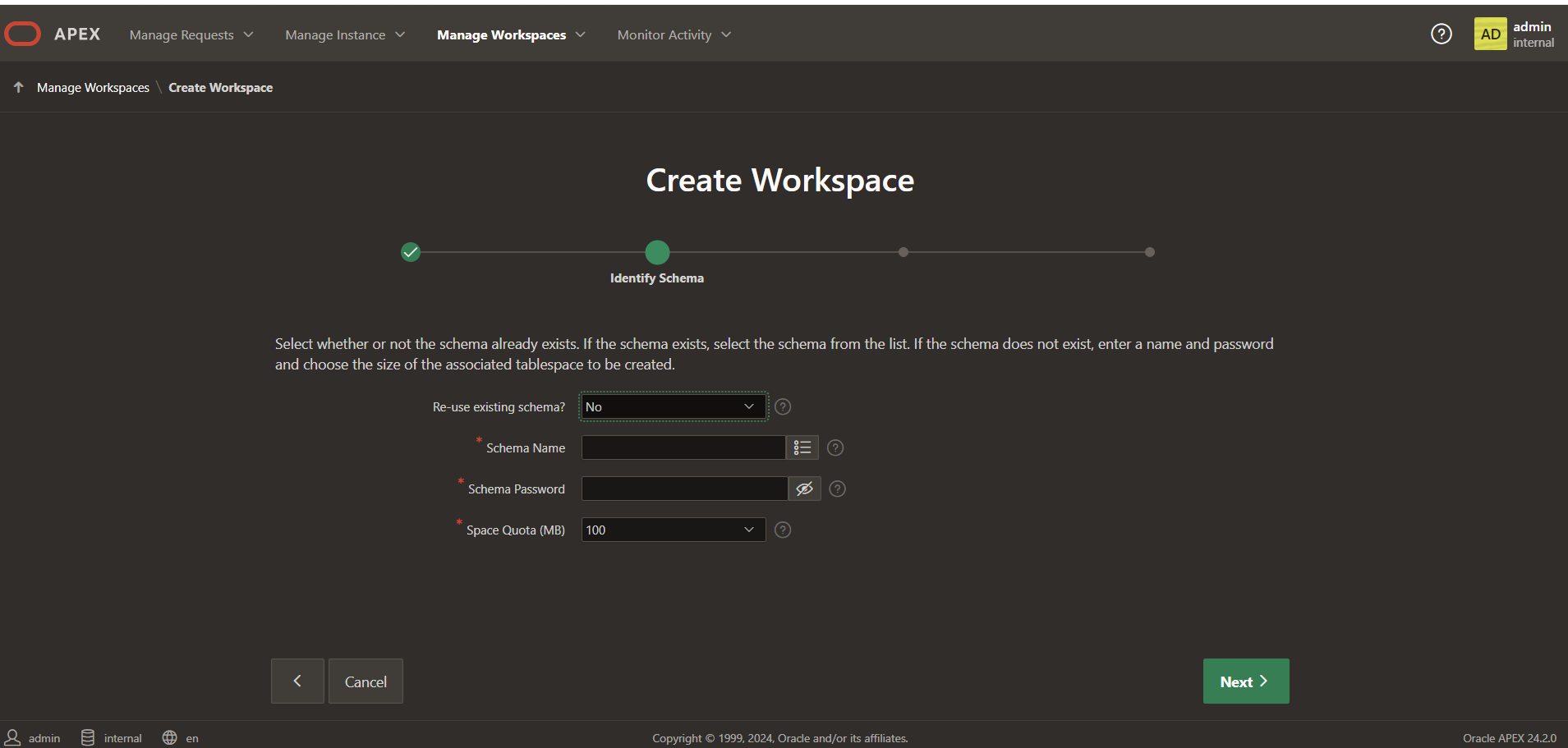Click the AD user avatar badge

(x=1490, y=34)
